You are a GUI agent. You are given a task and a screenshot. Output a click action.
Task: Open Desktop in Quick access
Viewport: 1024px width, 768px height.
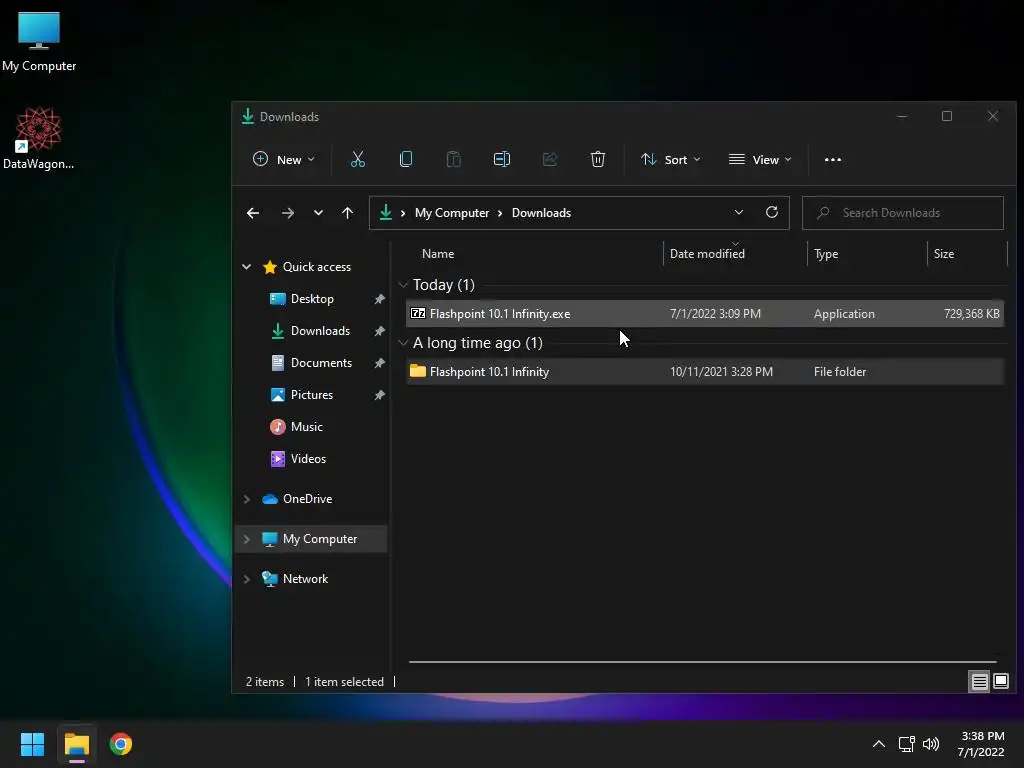pos(312,299)
